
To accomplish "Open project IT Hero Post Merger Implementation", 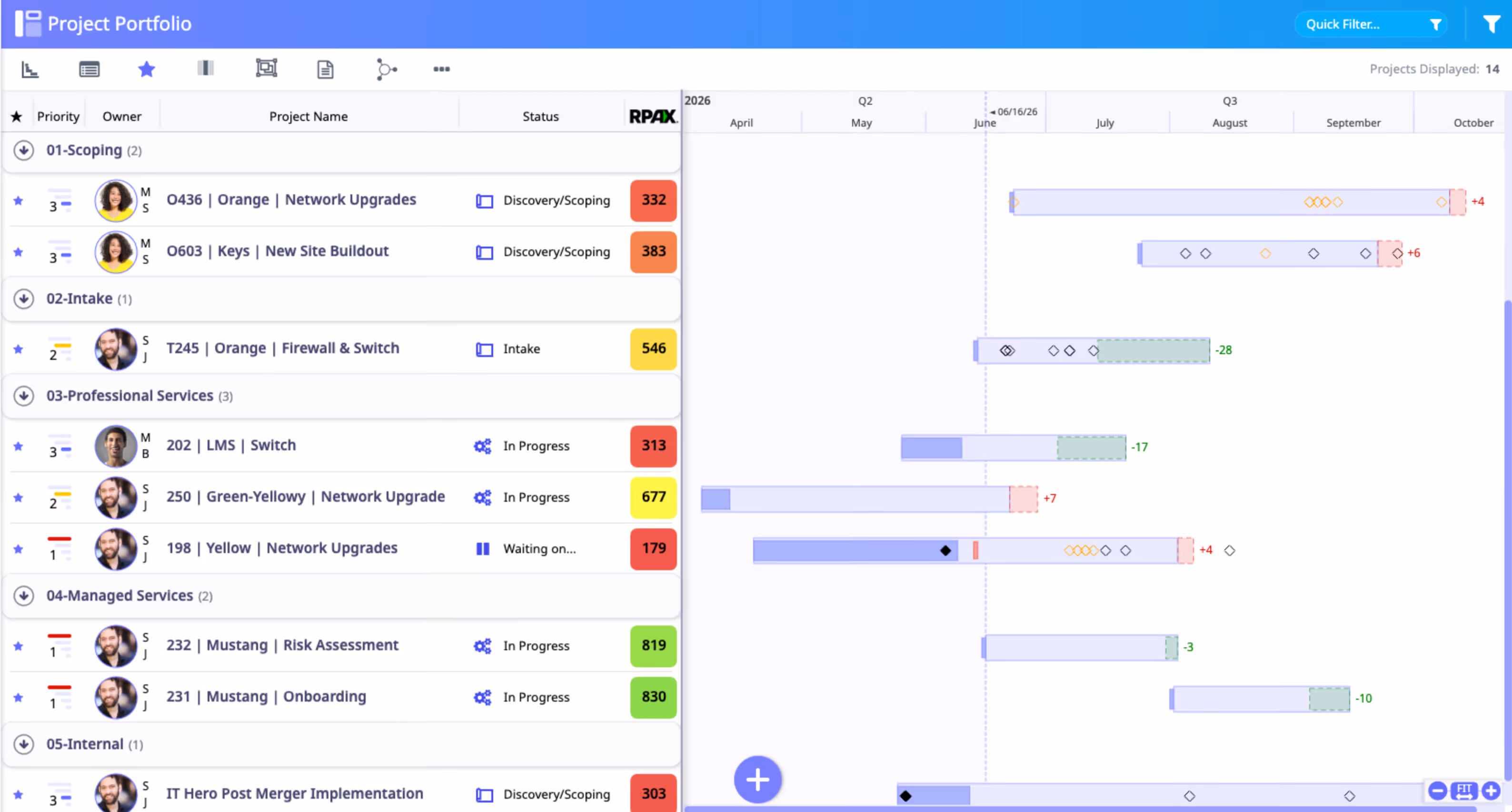I will [295, 793].
